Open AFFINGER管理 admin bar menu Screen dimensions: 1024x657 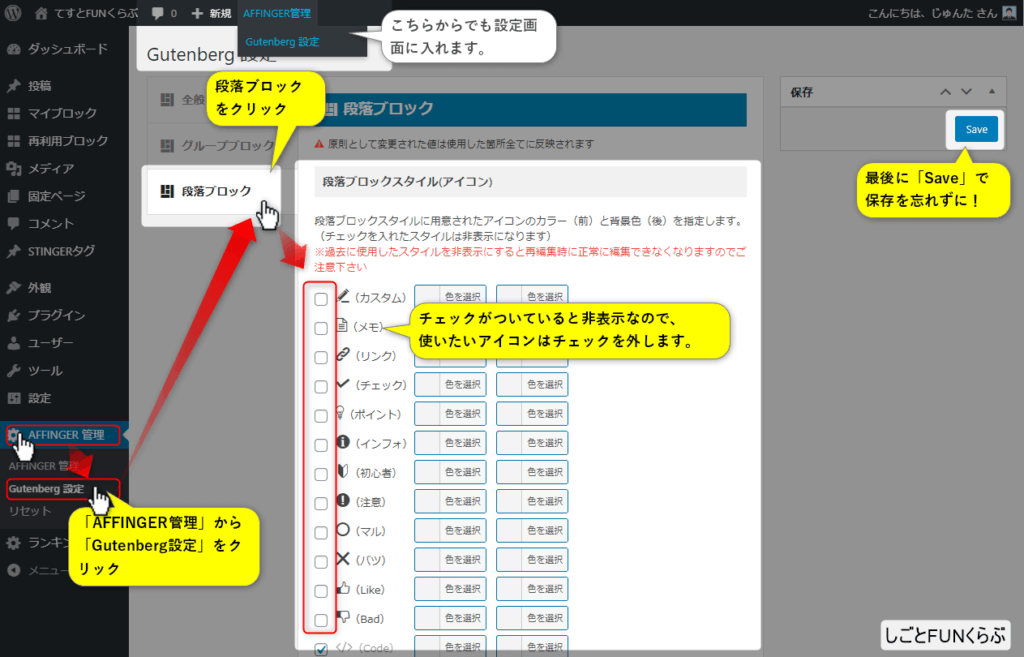277,13
